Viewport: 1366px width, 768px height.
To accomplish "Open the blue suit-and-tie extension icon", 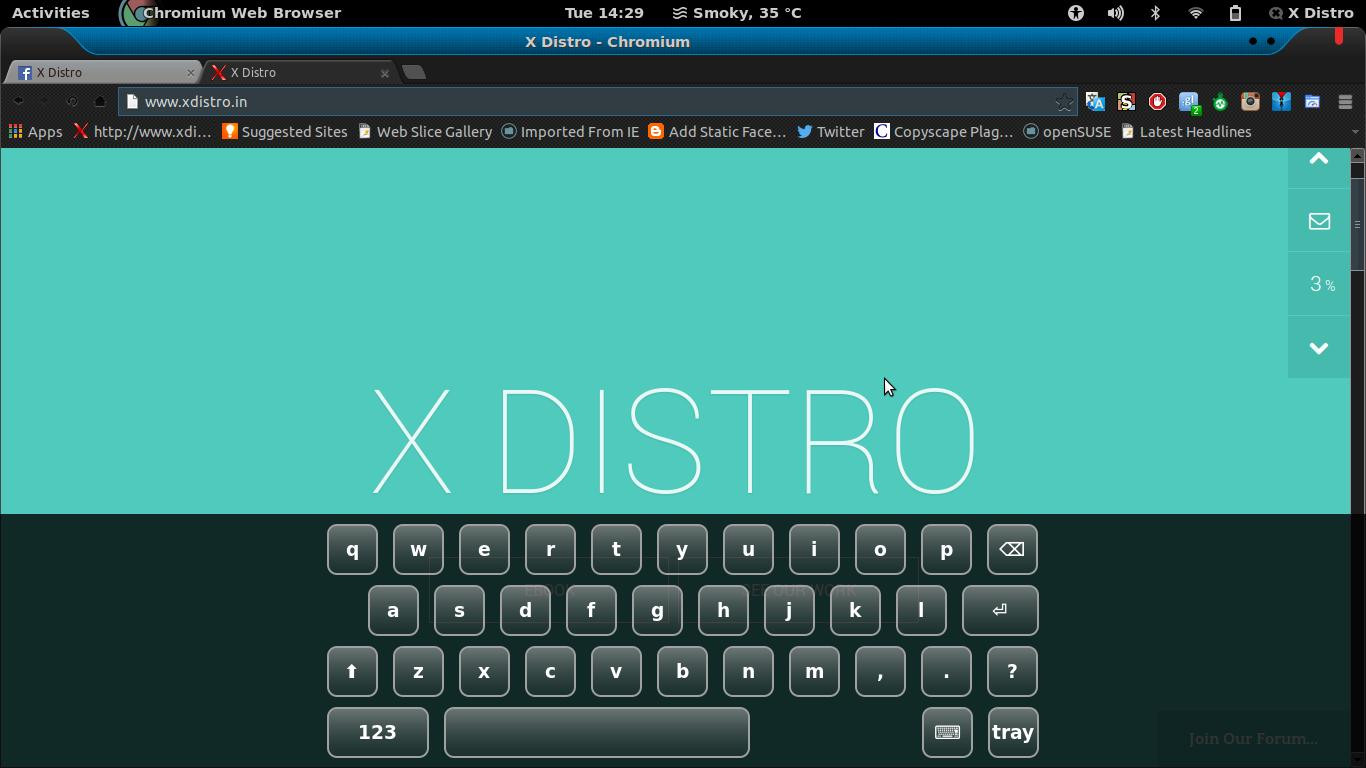I will coord(1281,102).
